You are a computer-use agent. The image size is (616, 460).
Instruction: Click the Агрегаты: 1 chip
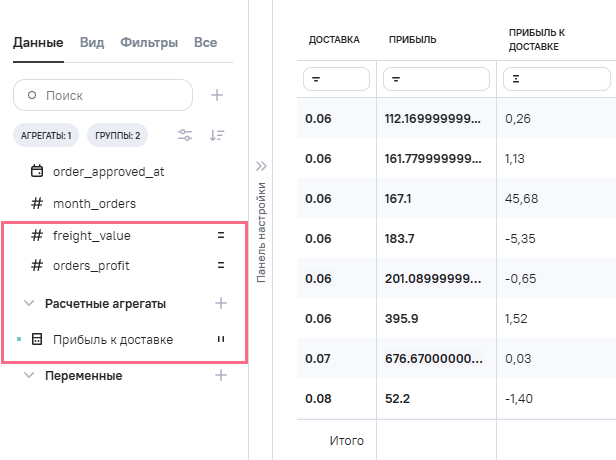click(46, 135)
